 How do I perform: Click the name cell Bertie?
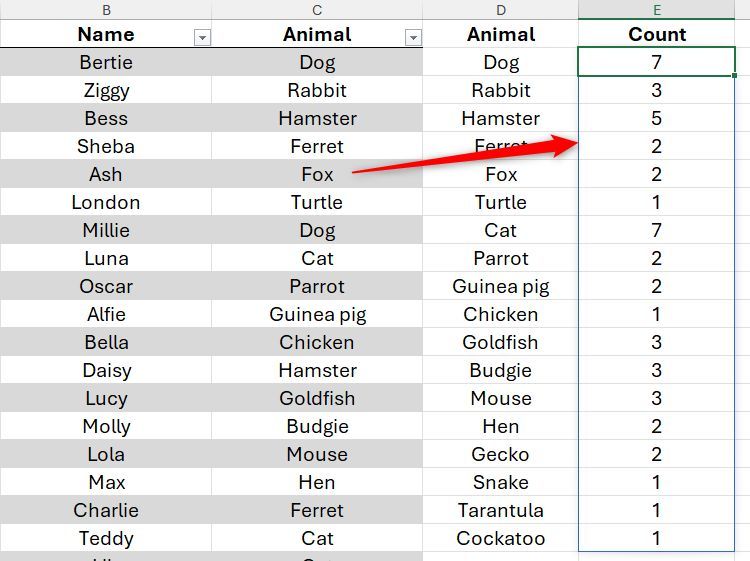[106, 62]
